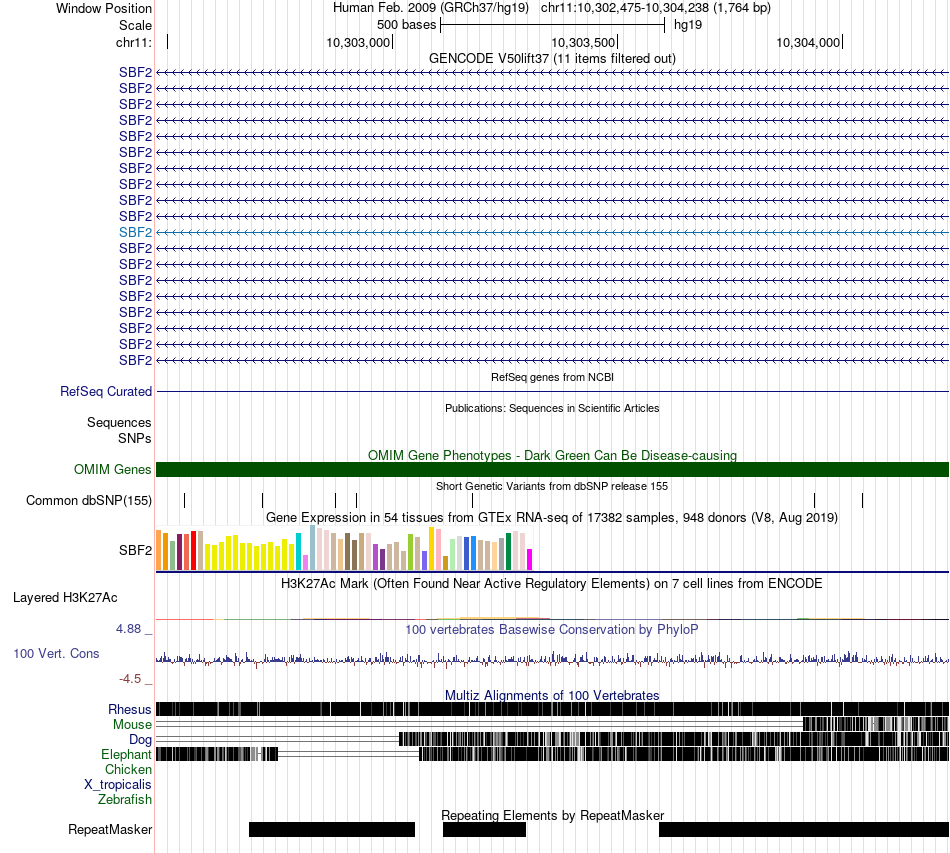Click the hg19 label beside the scale bar
The image size is (950, 853).
point(688,25)
